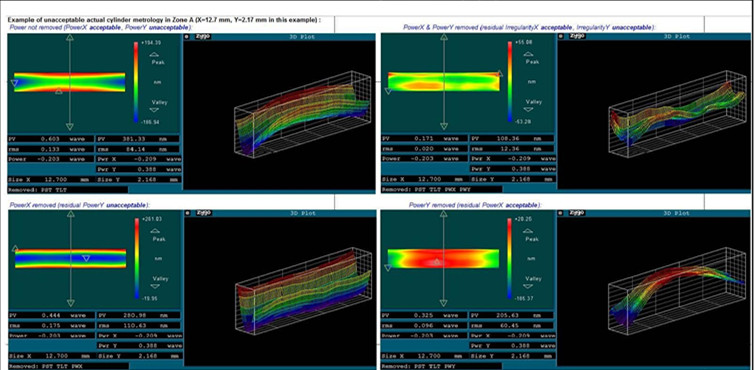Click window button beside Zygo in PowerX & PowerY removed plot
Screen dimensions: 755x370
tap(561, 37)
